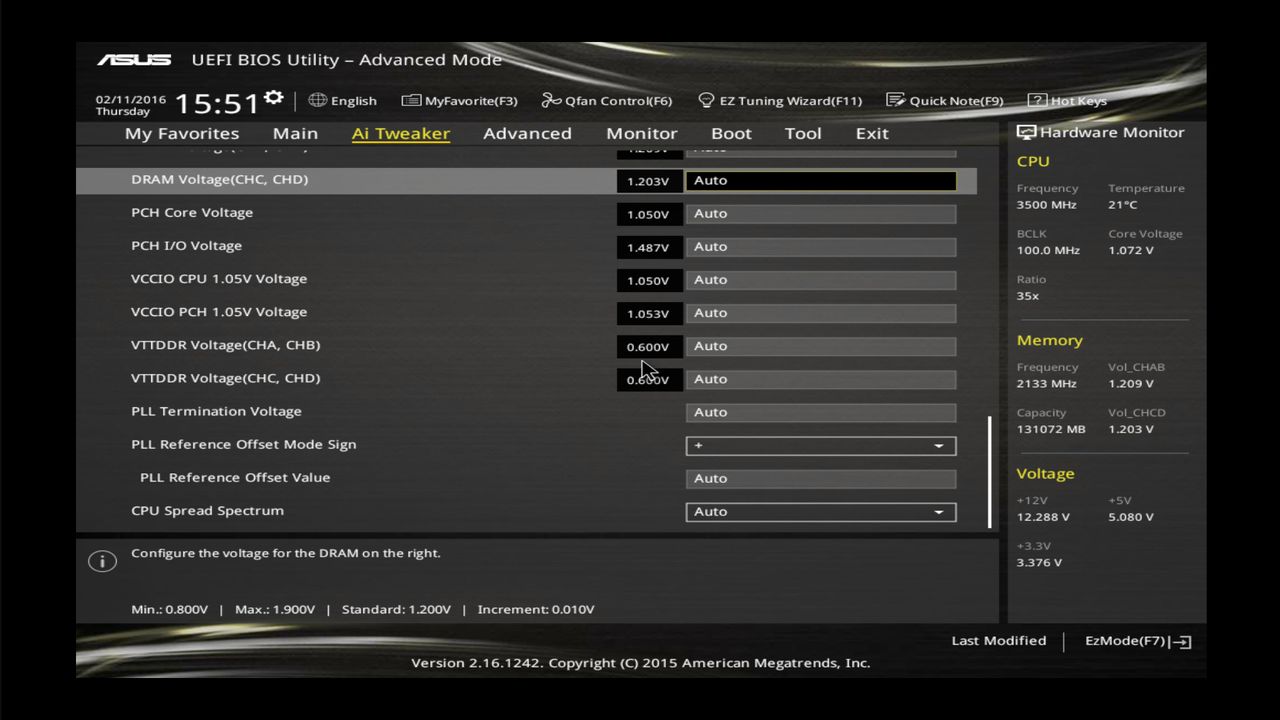Click Last Modified button

coord(999,641)
